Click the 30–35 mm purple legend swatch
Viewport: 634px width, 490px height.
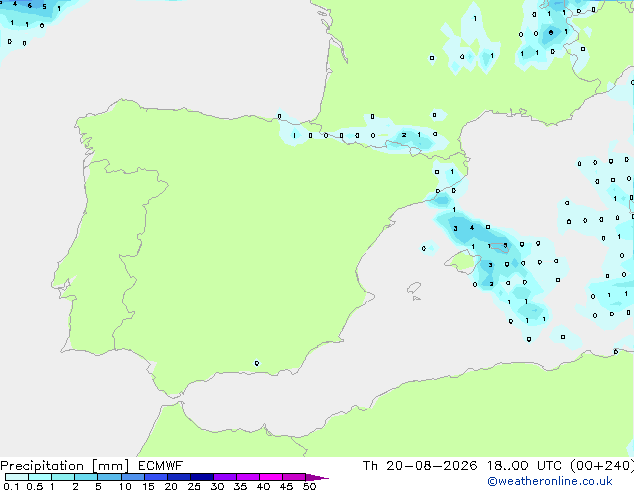[x=224, y=477]
